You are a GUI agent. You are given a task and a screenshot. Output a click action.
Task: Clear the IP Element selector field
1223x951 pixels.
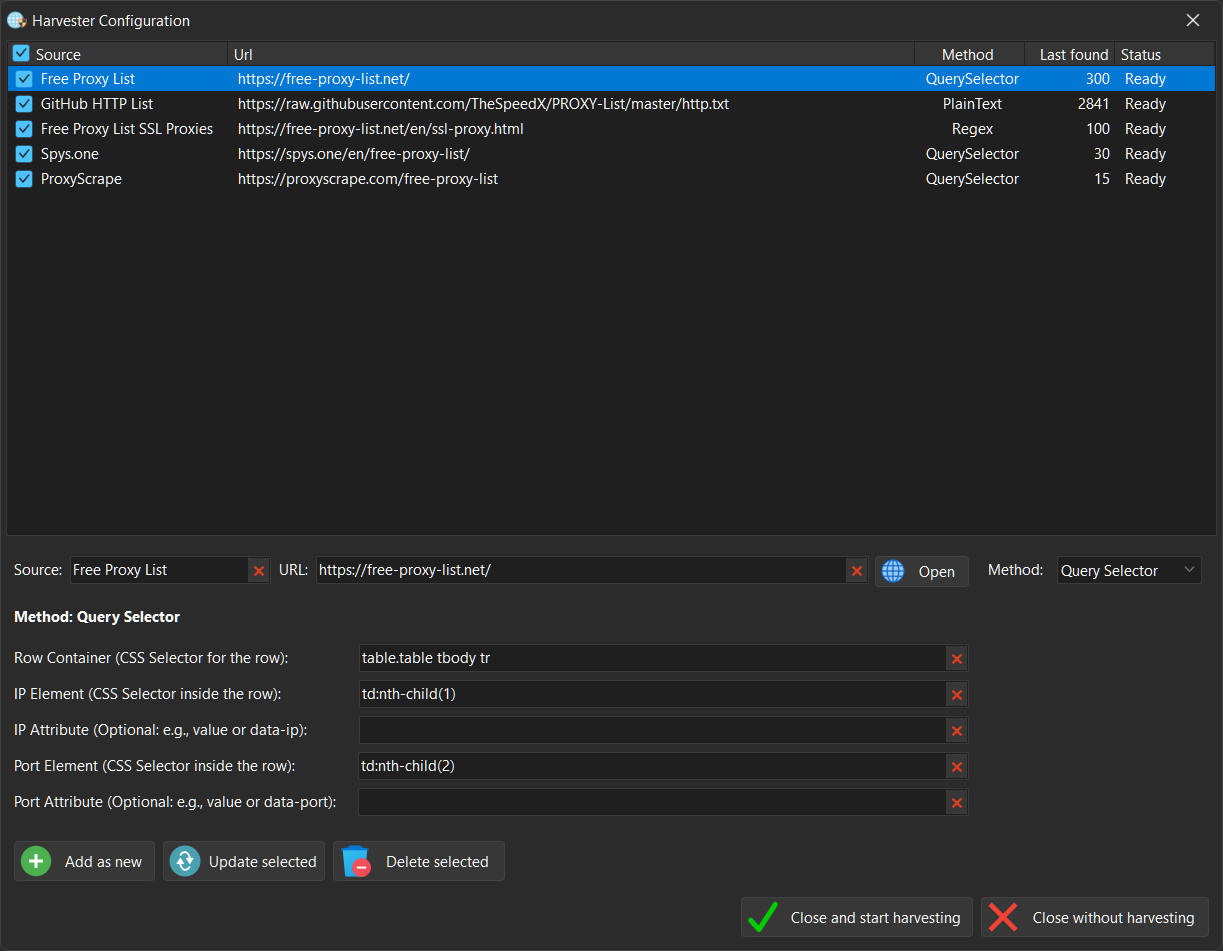tap(957, 695)
